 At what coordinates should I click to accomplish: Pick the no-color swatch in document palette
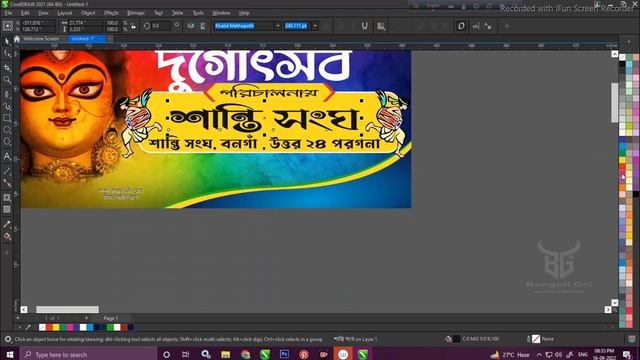pyautogui.click(x=42, y=327)
